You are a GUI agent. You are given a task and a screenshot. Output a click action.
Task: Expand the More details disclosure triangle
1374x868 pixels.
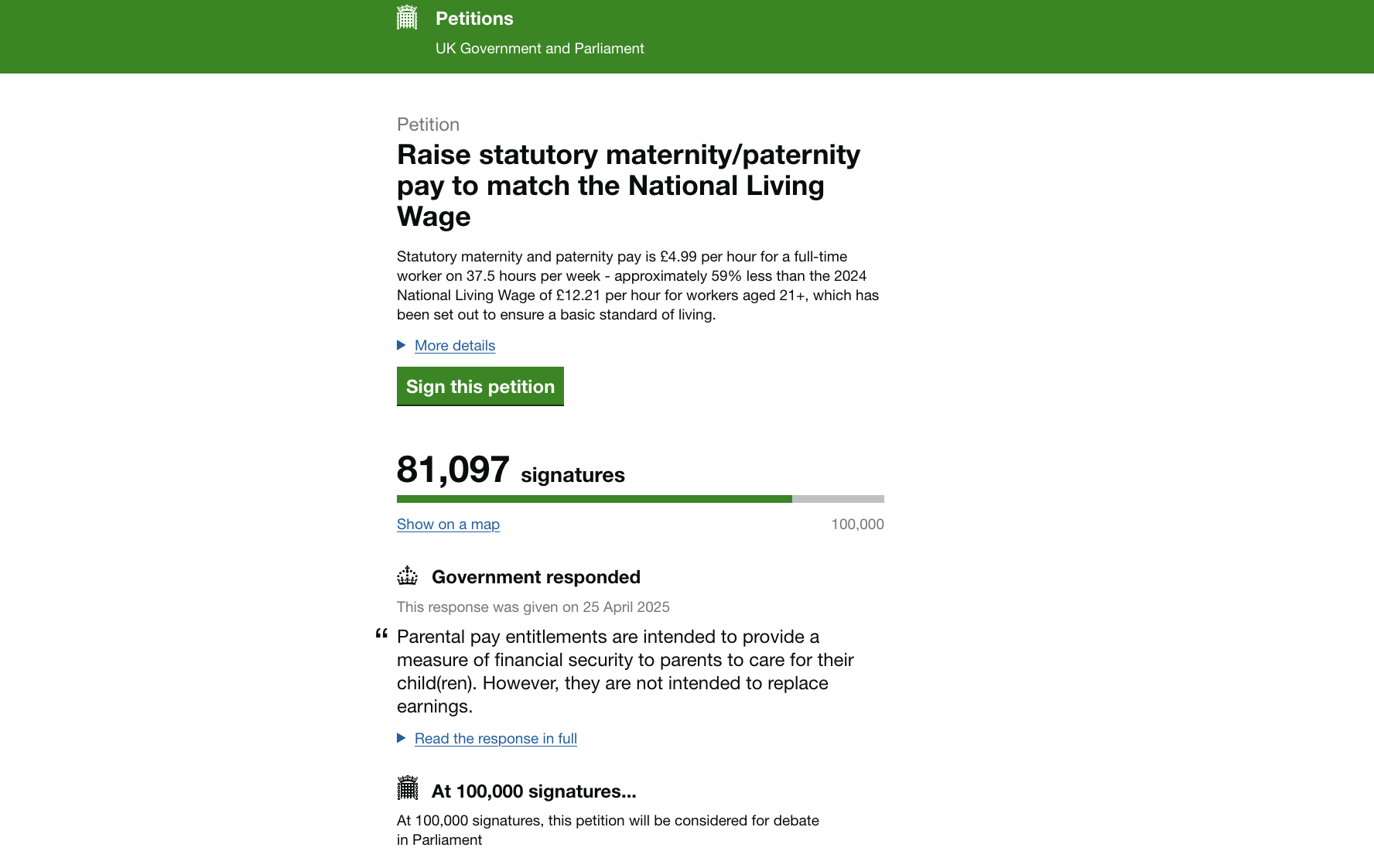click(402, 345)
